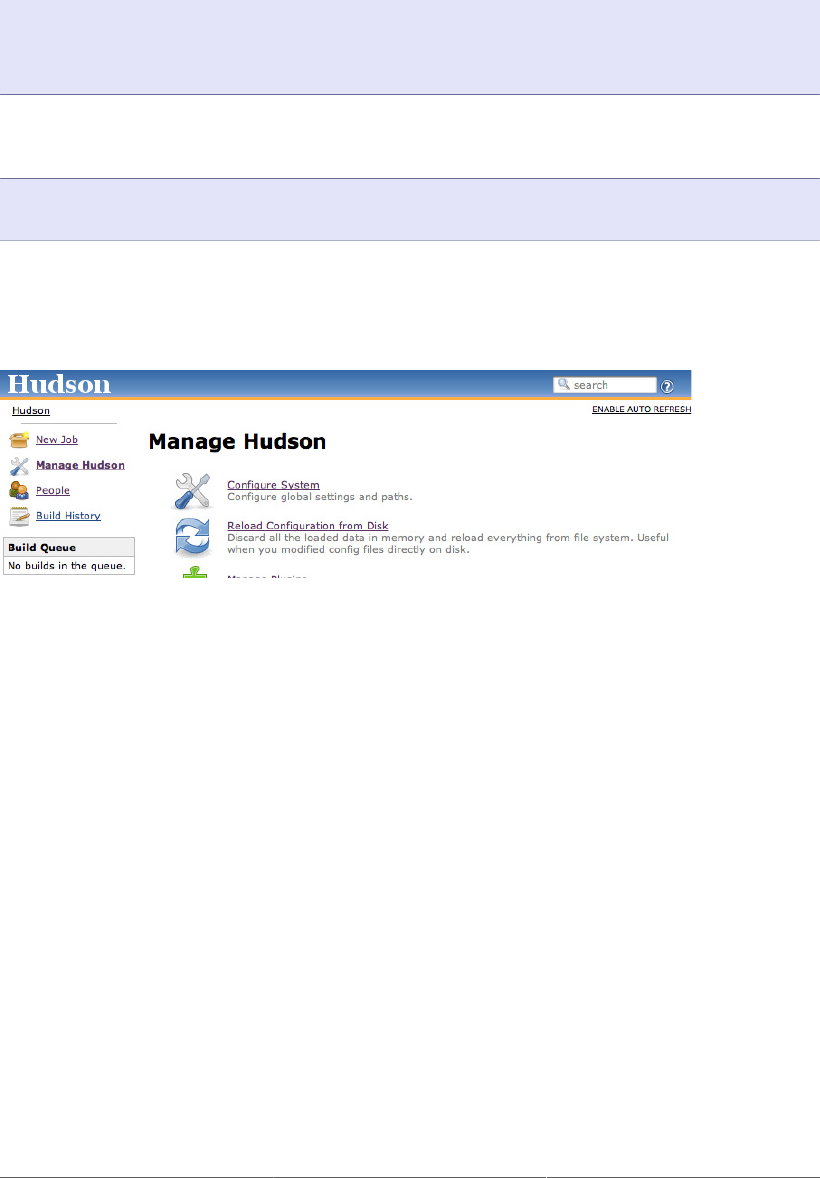This screenshot has width=820, height=1178.
Task: Click the People icon
Action: (19, 491)
